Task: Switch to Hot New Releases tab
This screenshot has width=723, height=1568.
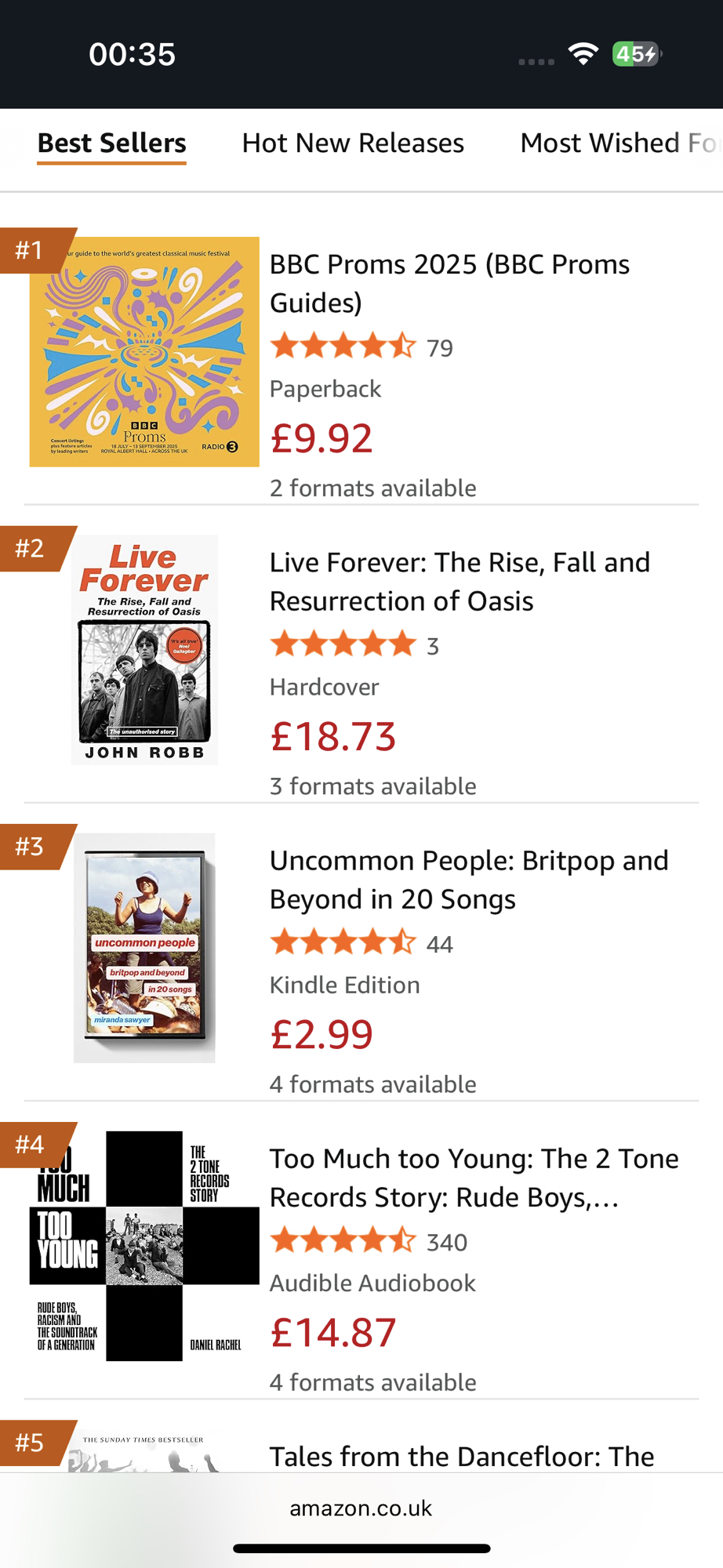Action: pyautogui.click(x=353, y=143)
